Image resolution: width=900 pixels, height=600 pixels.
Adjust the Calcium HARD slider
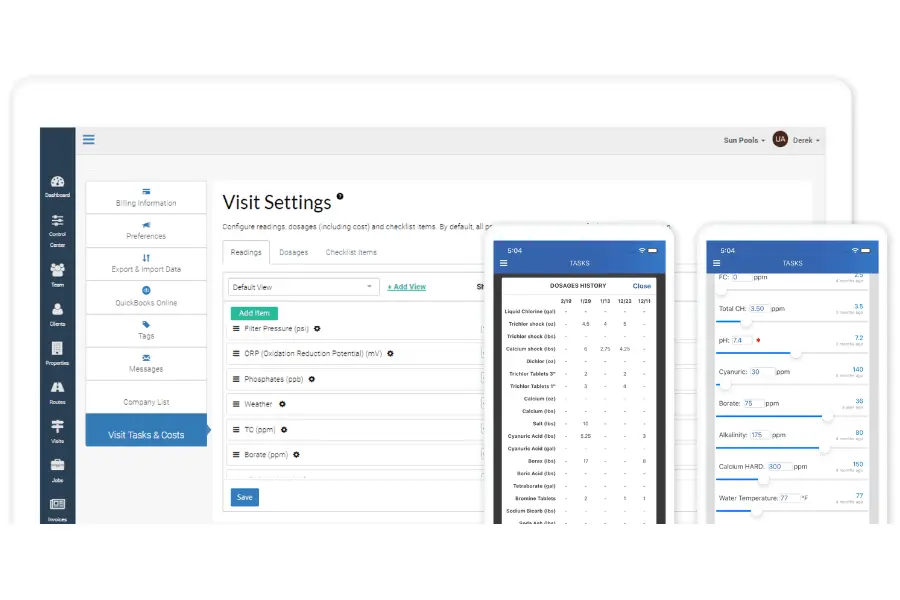pos(763,479)
